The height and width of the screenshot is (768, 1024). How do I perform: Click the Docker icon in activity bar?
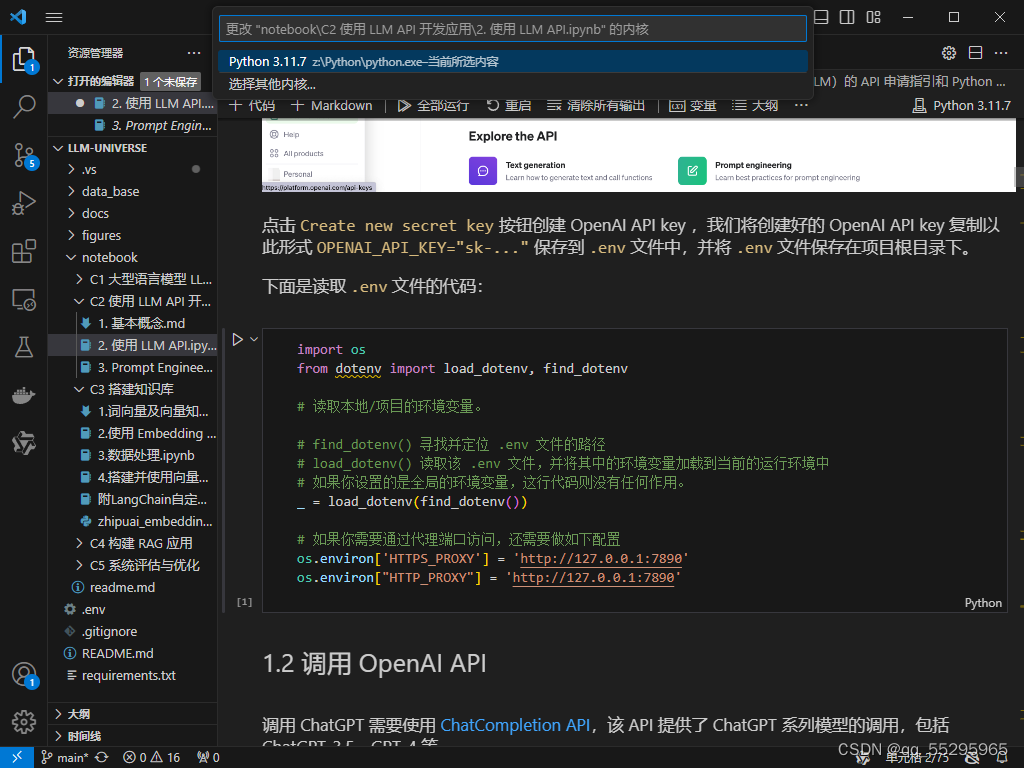24,394
